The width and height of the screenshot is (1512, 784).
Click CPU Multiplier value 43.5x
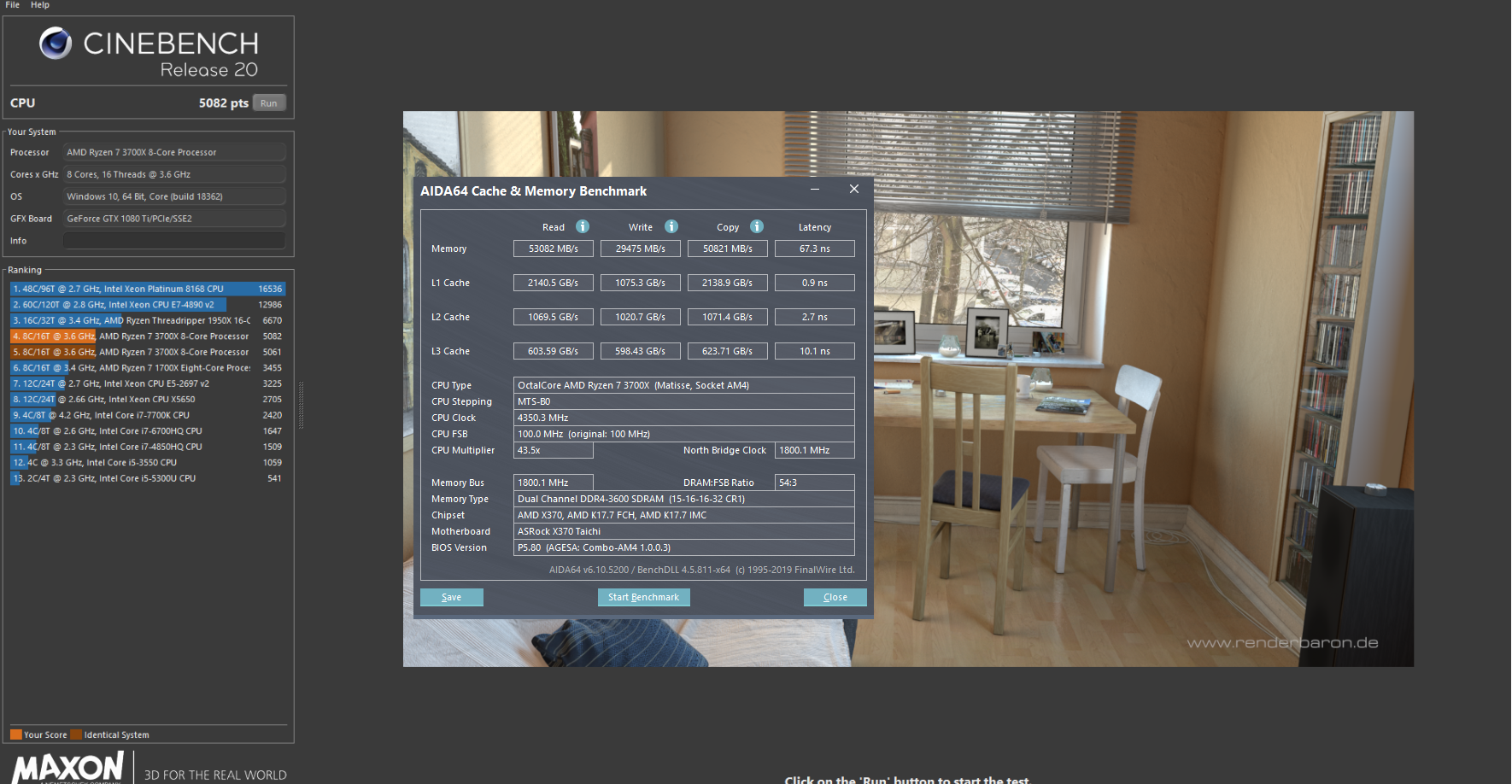click(554, 450)
